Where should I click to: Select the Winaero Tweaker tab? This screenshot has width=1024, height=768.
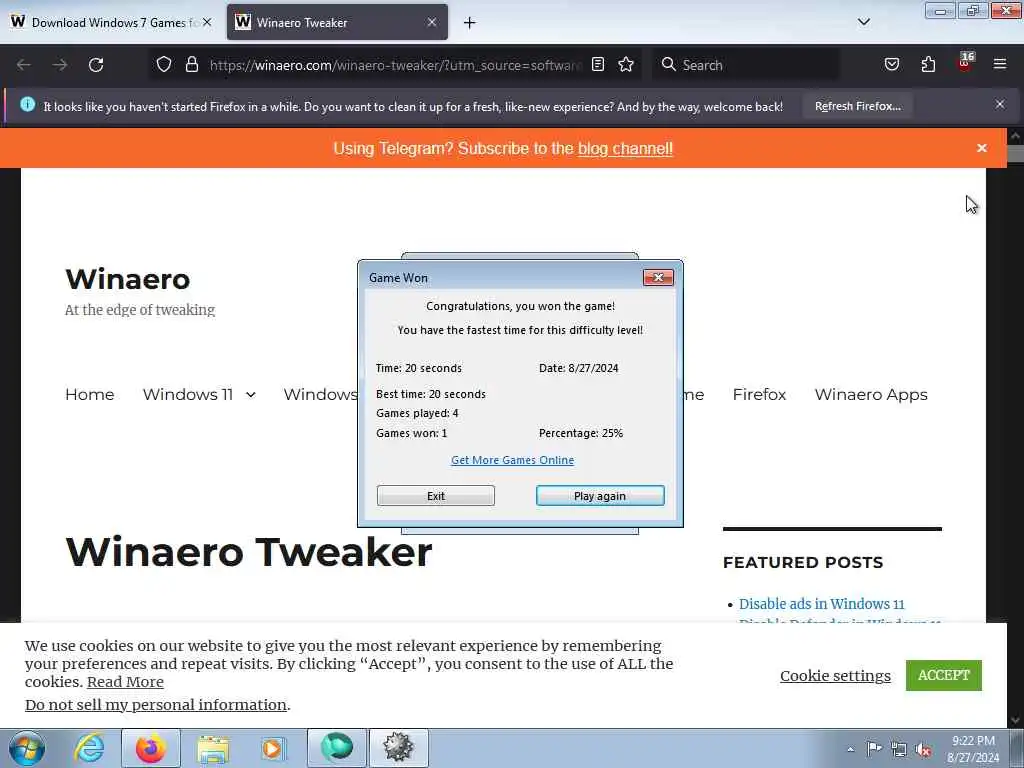pyautogui.click(x=337, y=22)
